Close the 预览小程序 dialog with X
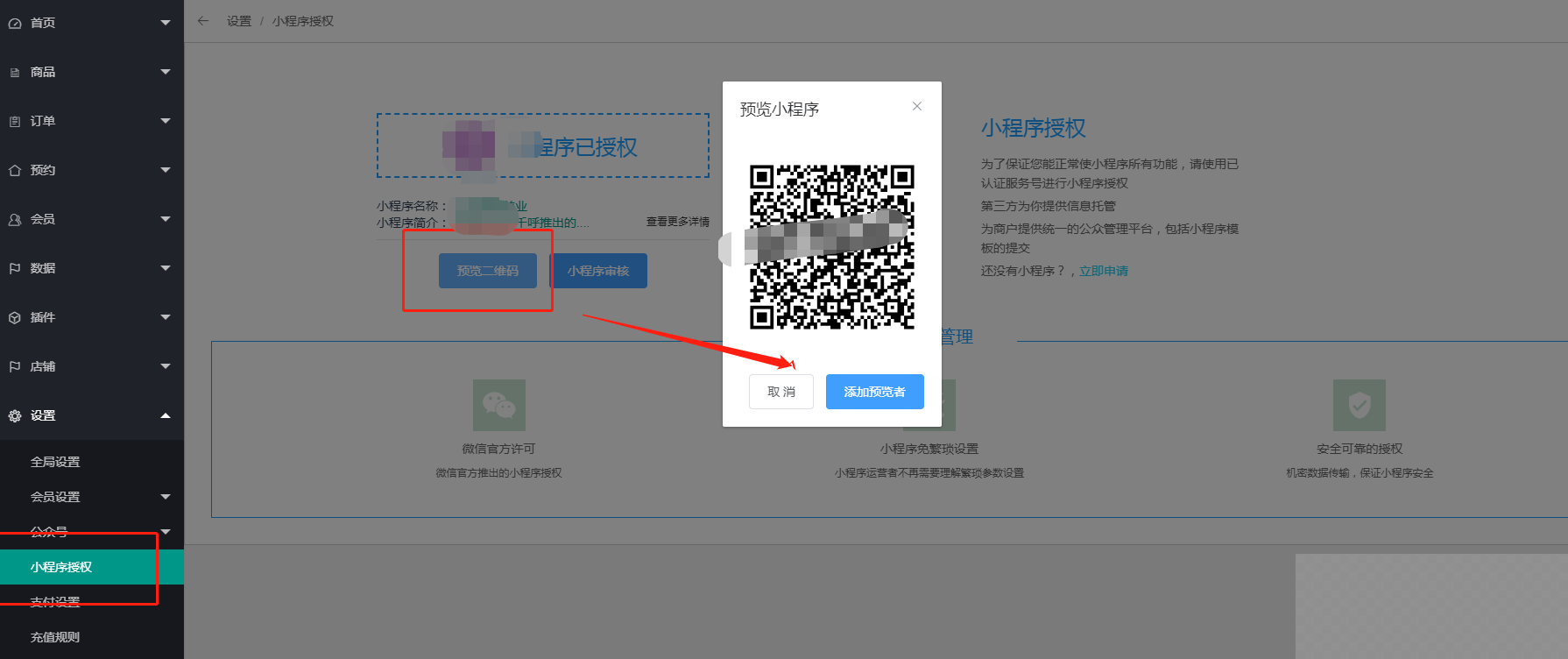This screenshot has height=659, width=1568. click(917, 106)
